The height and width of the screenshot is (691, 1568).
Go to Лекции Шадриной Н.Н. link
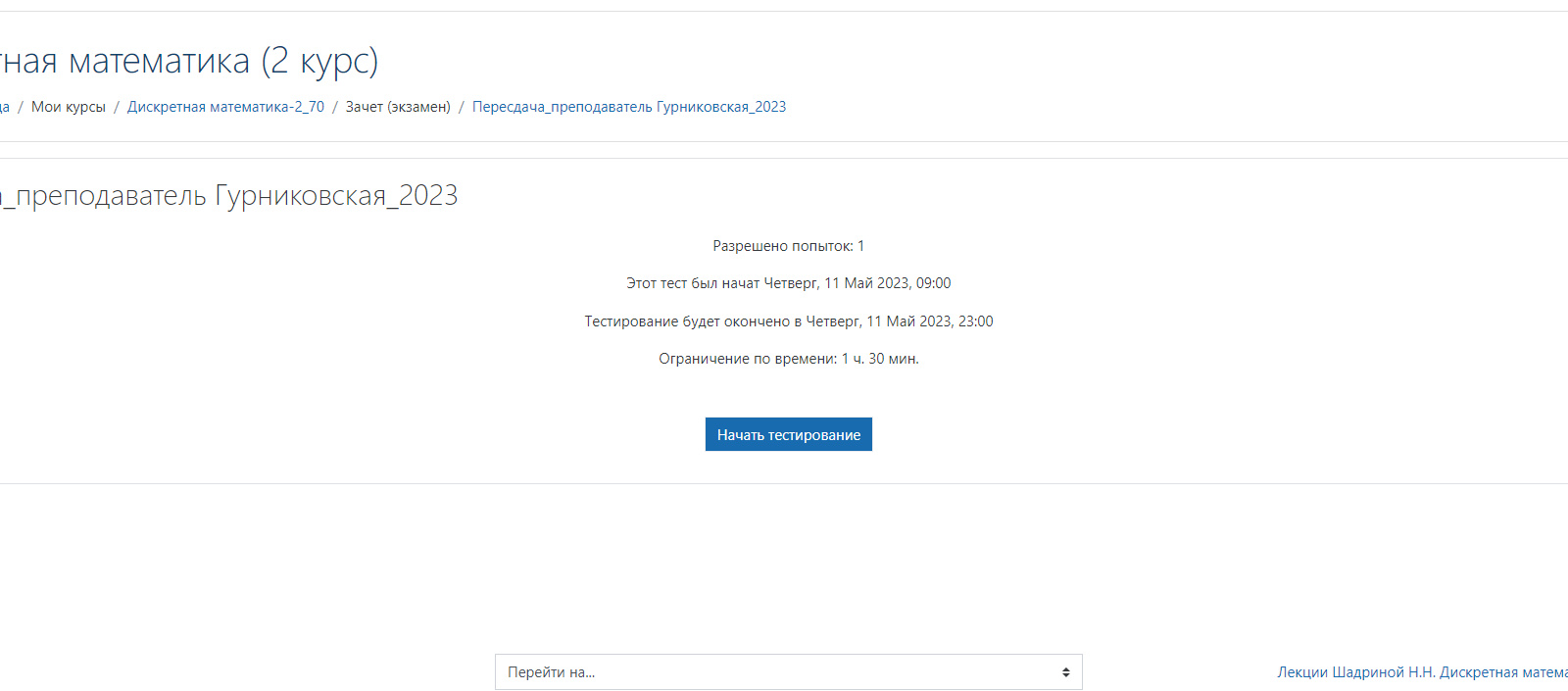pyautogui.click(x=1421, y=672)
